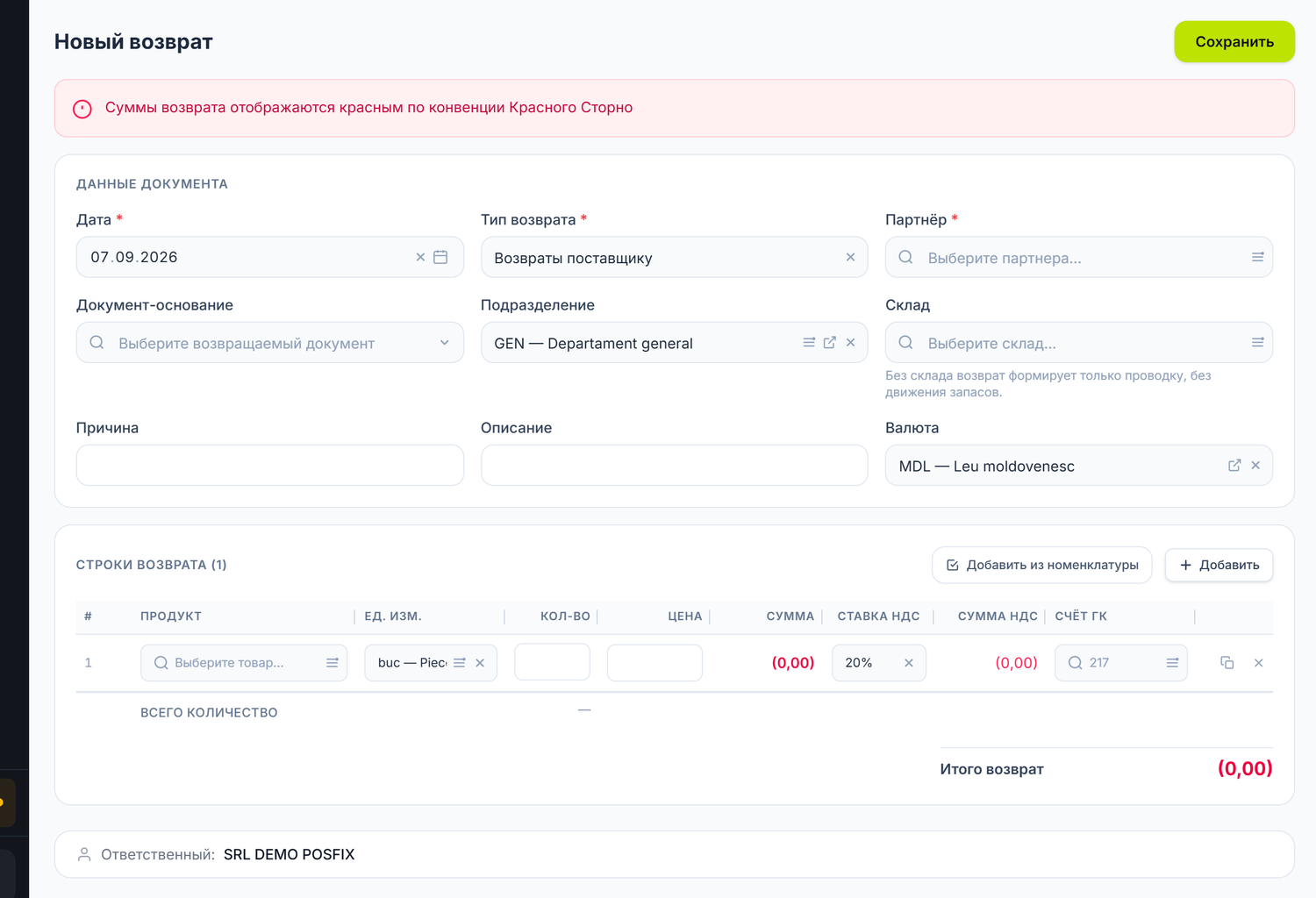Click Добавить из номенклатуры button
Image resolution: width=1316 pixels, height=898 pixels.
1041,565
